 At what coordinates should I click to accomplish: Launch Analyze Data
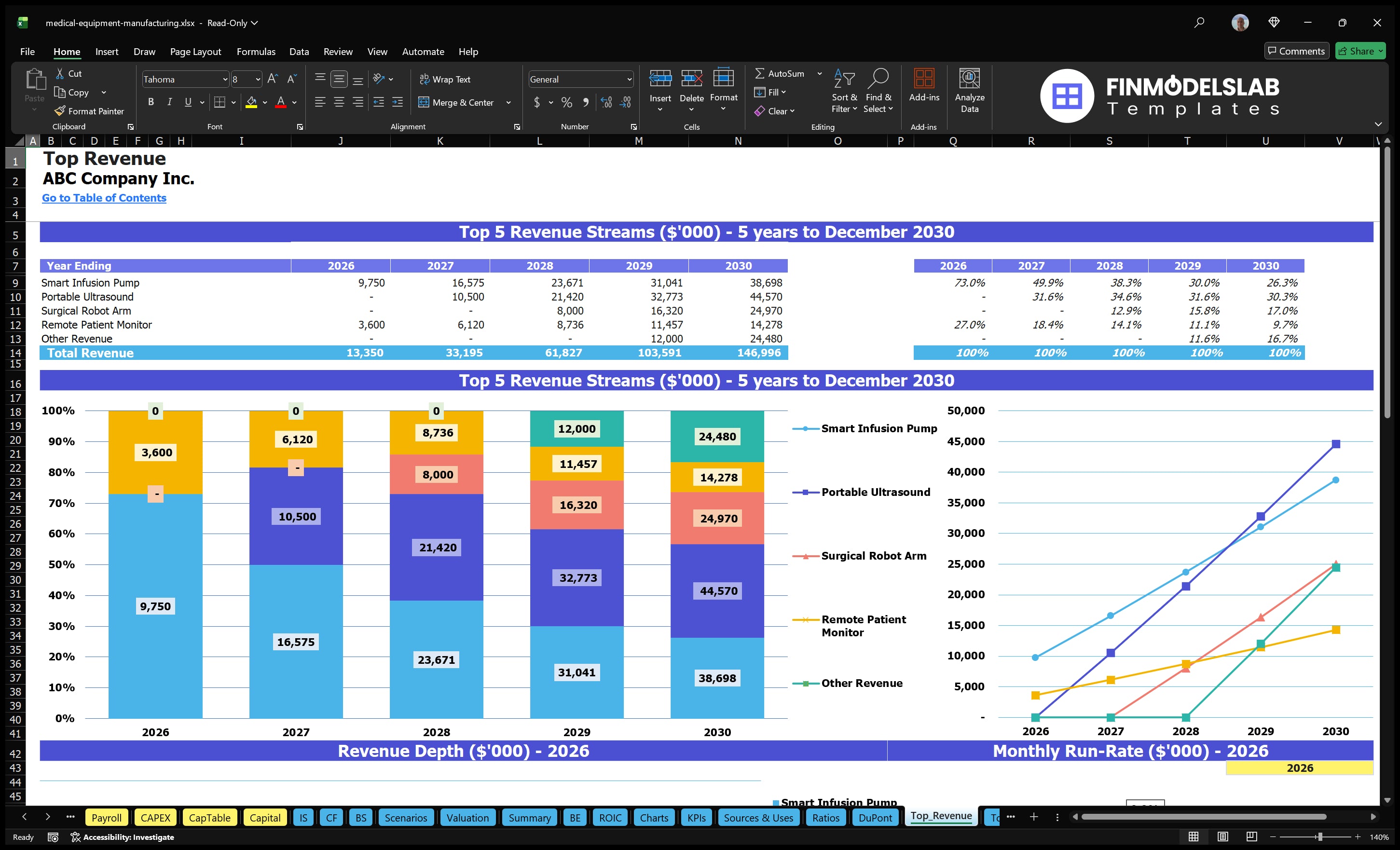(x=970, y=91)
